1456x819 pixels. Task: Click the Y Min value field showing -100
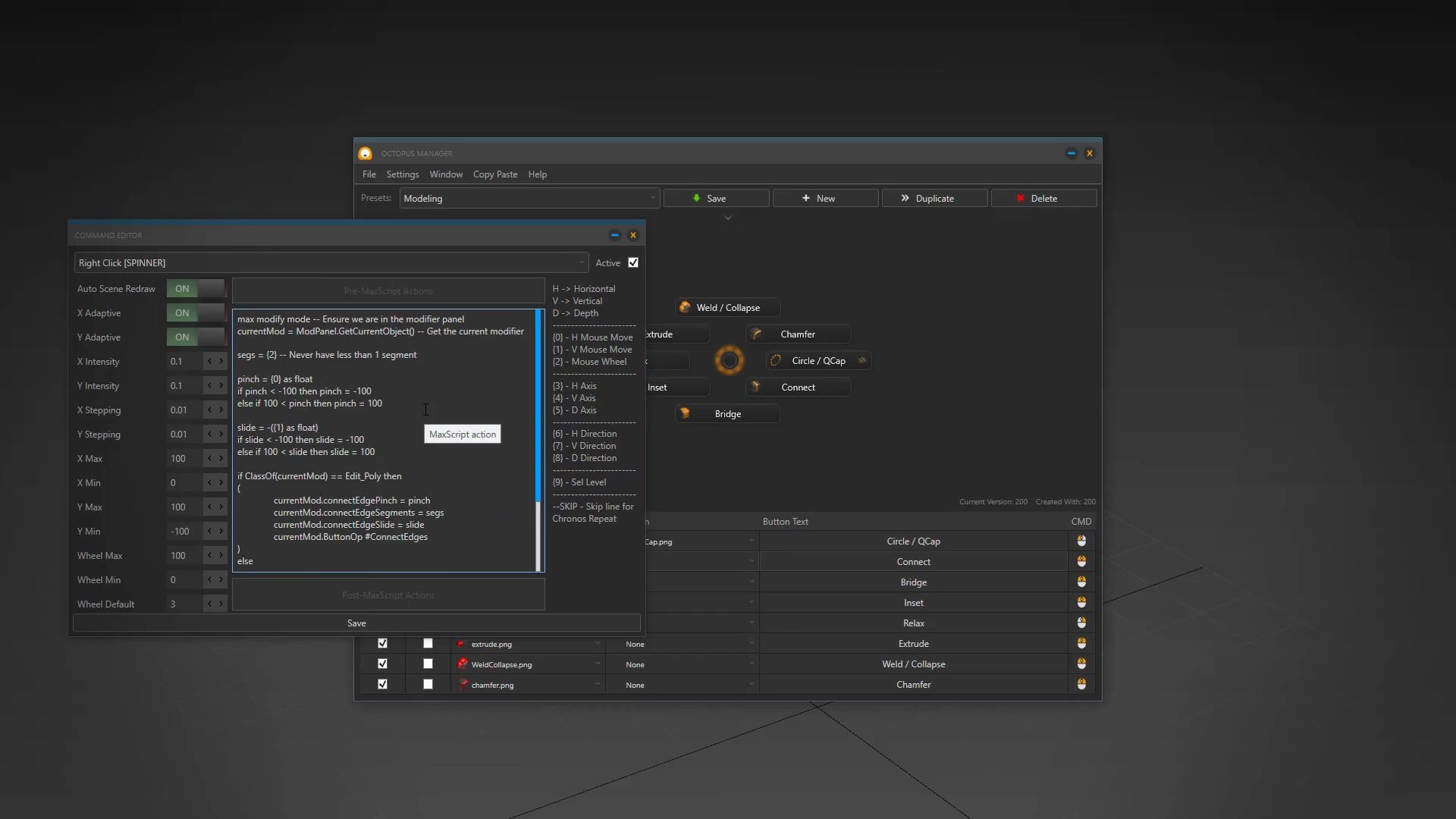[x=185, y=532]
